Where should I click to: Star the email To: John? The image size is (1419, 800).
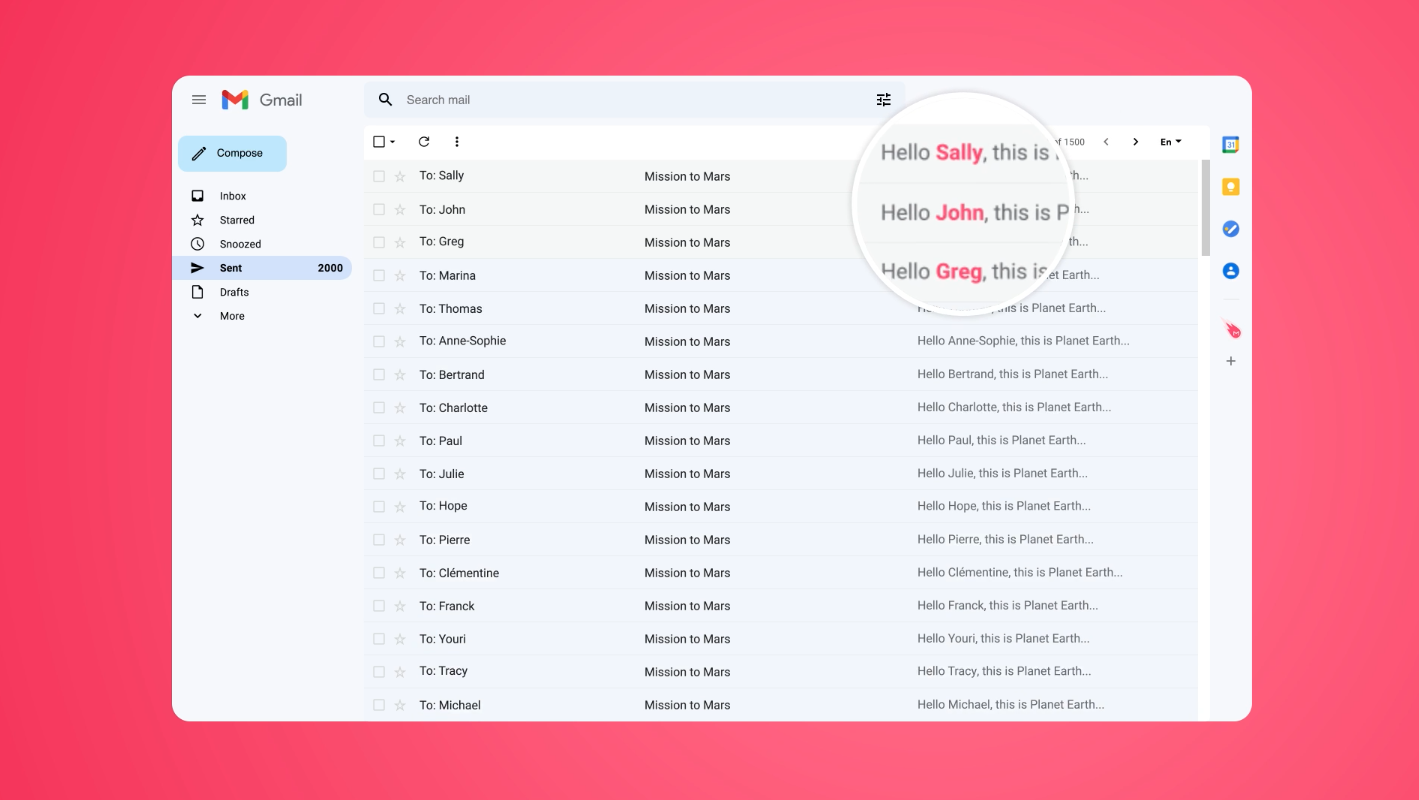[400, 209]
